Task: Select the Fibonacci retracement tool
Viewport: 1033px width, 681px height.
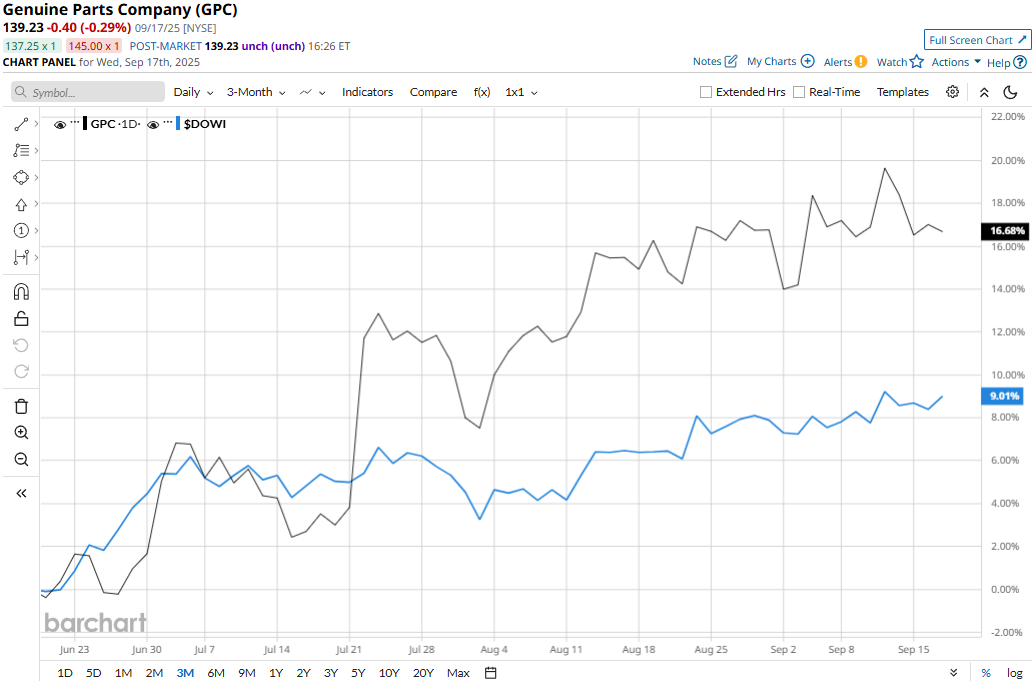Action: click(x=21, y=151)
